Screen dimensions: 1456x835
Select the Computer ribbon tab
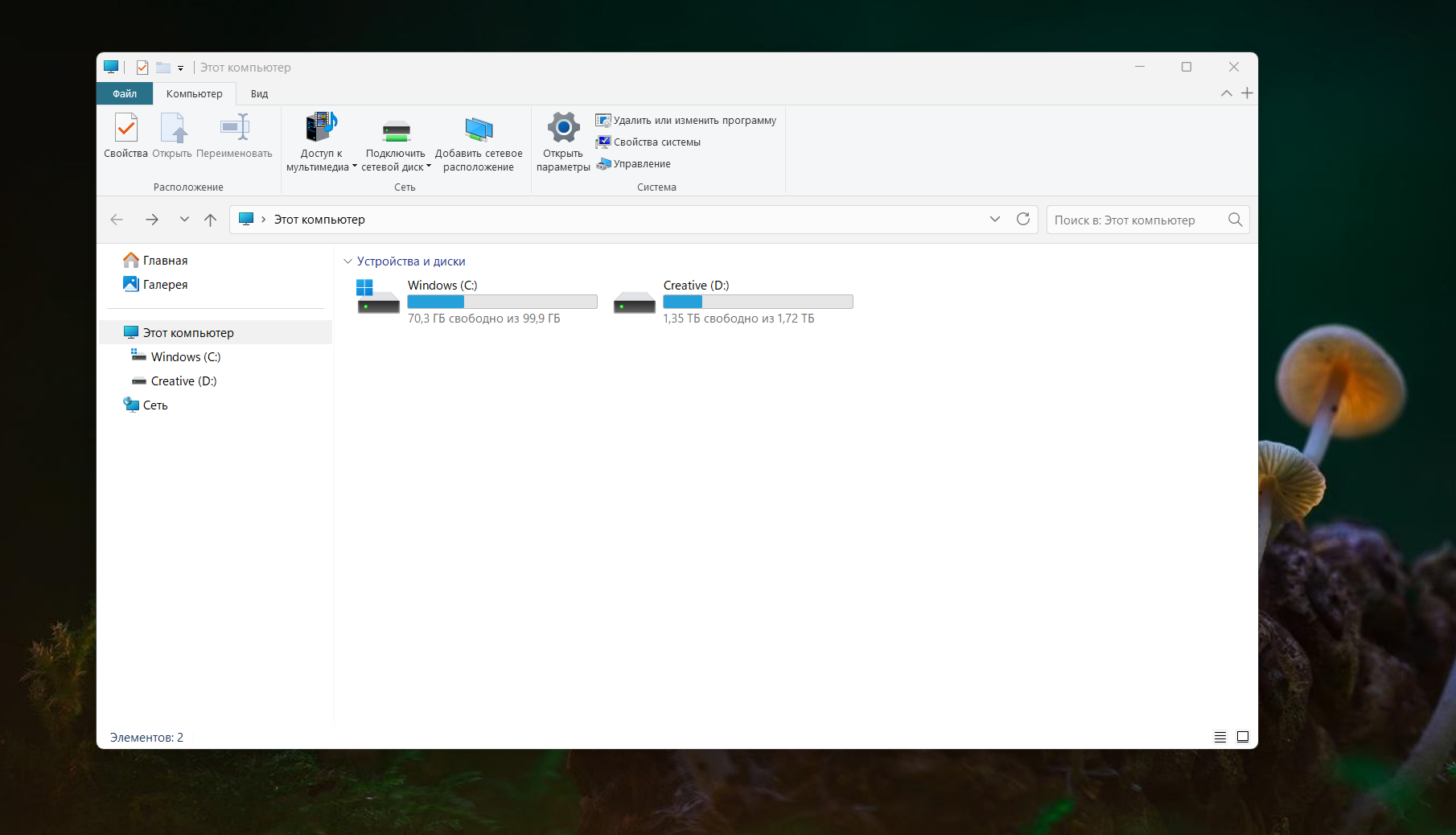195,93
